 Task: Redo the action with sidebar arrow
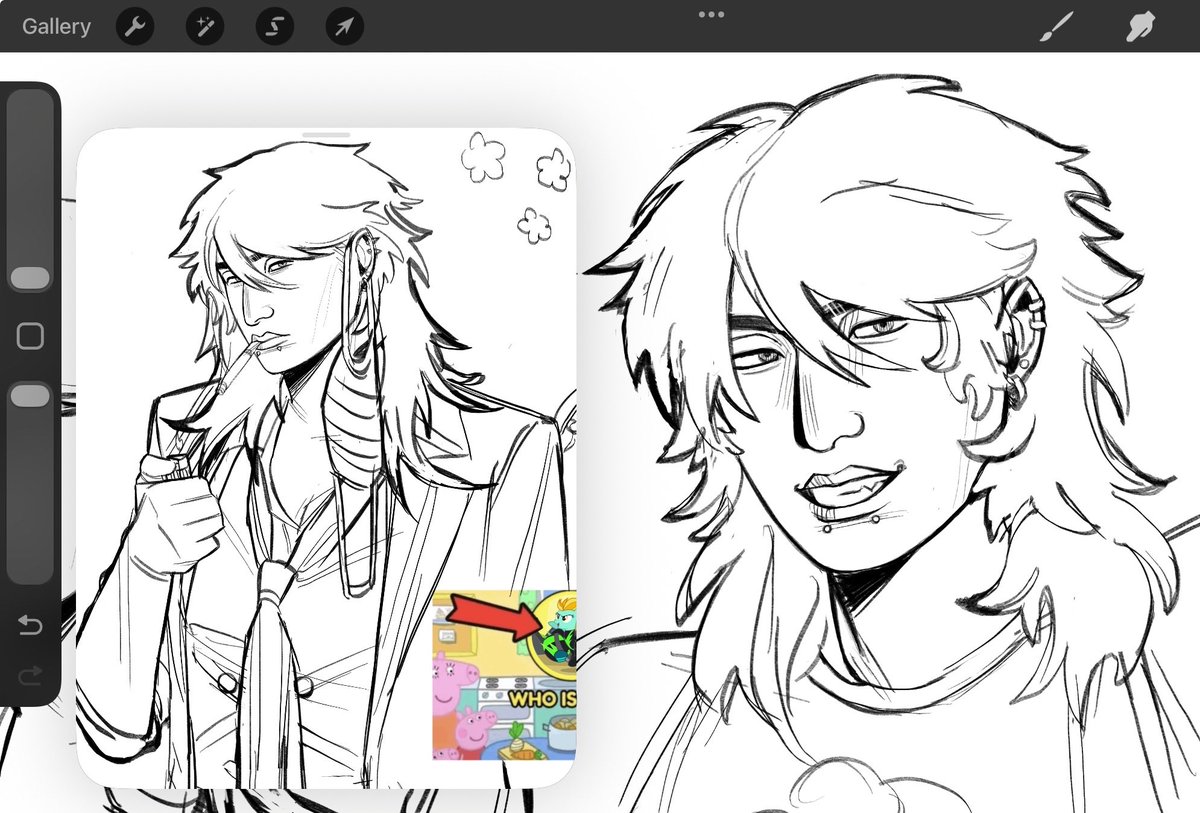pyautogui.click(x=30, y=677)
